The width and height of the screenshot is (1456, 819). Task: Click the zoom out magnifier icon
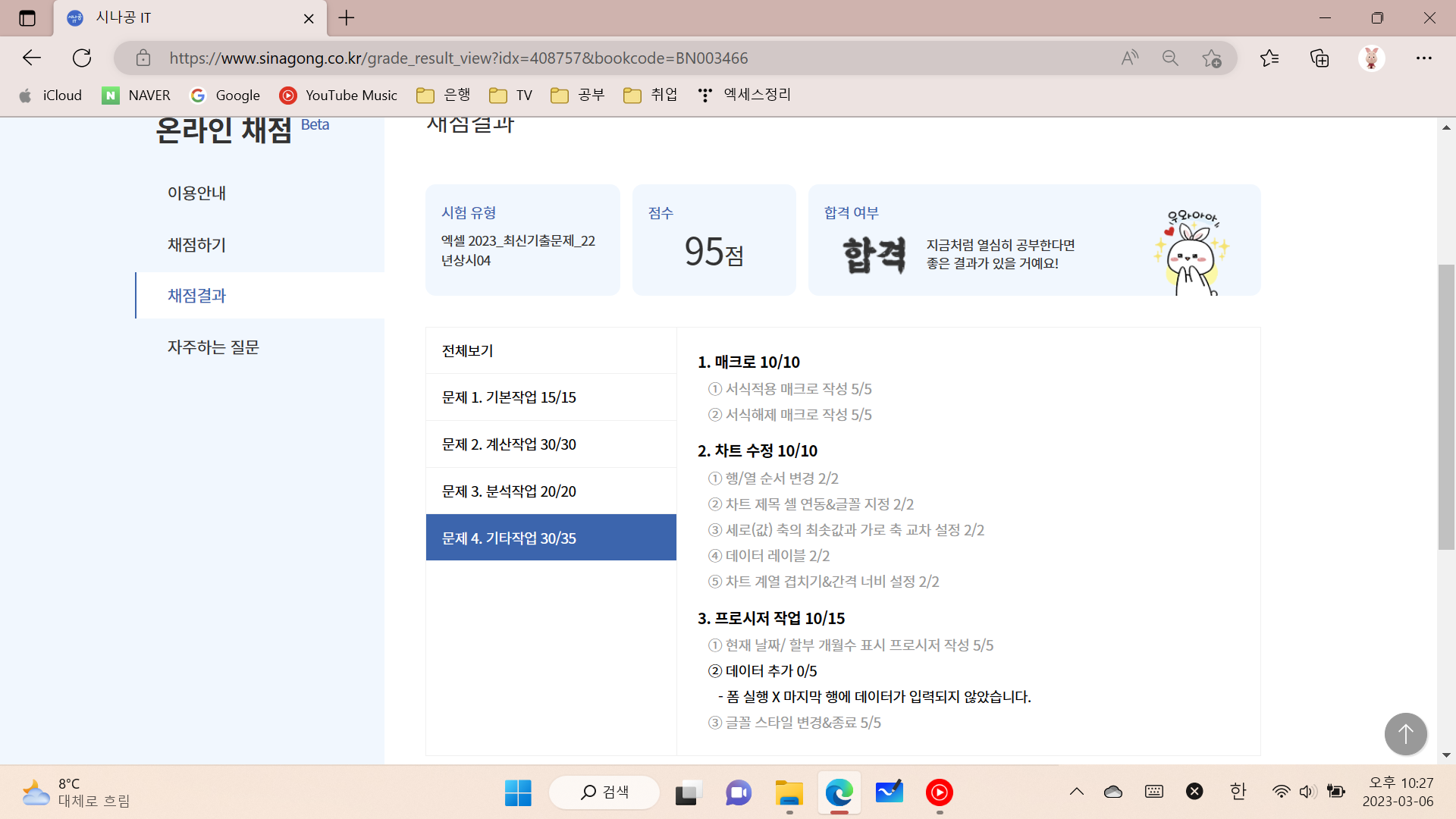point(1170,58)
